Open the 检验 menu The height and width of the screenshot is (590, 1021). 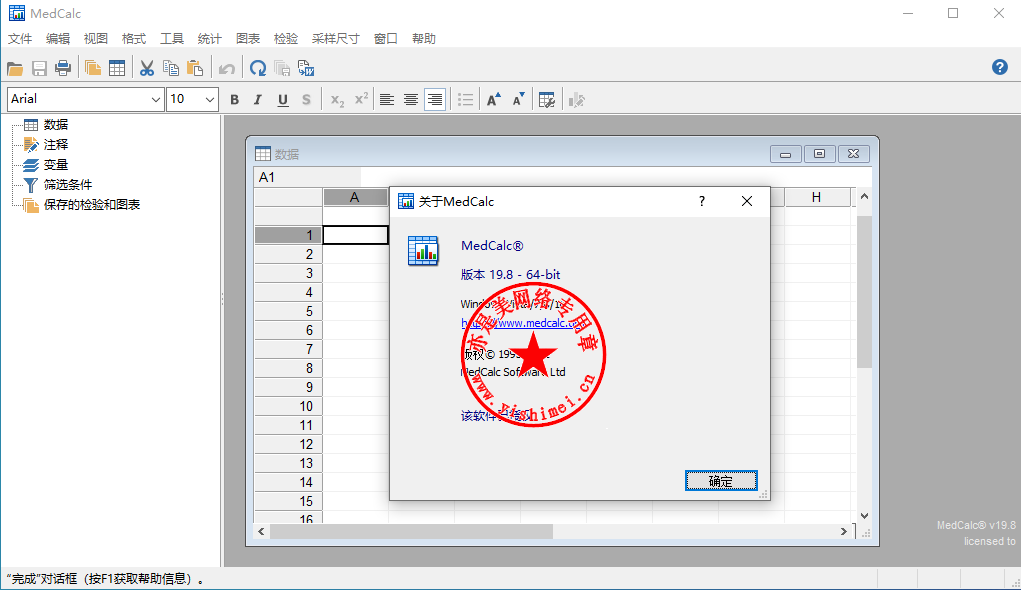[286, 38]
